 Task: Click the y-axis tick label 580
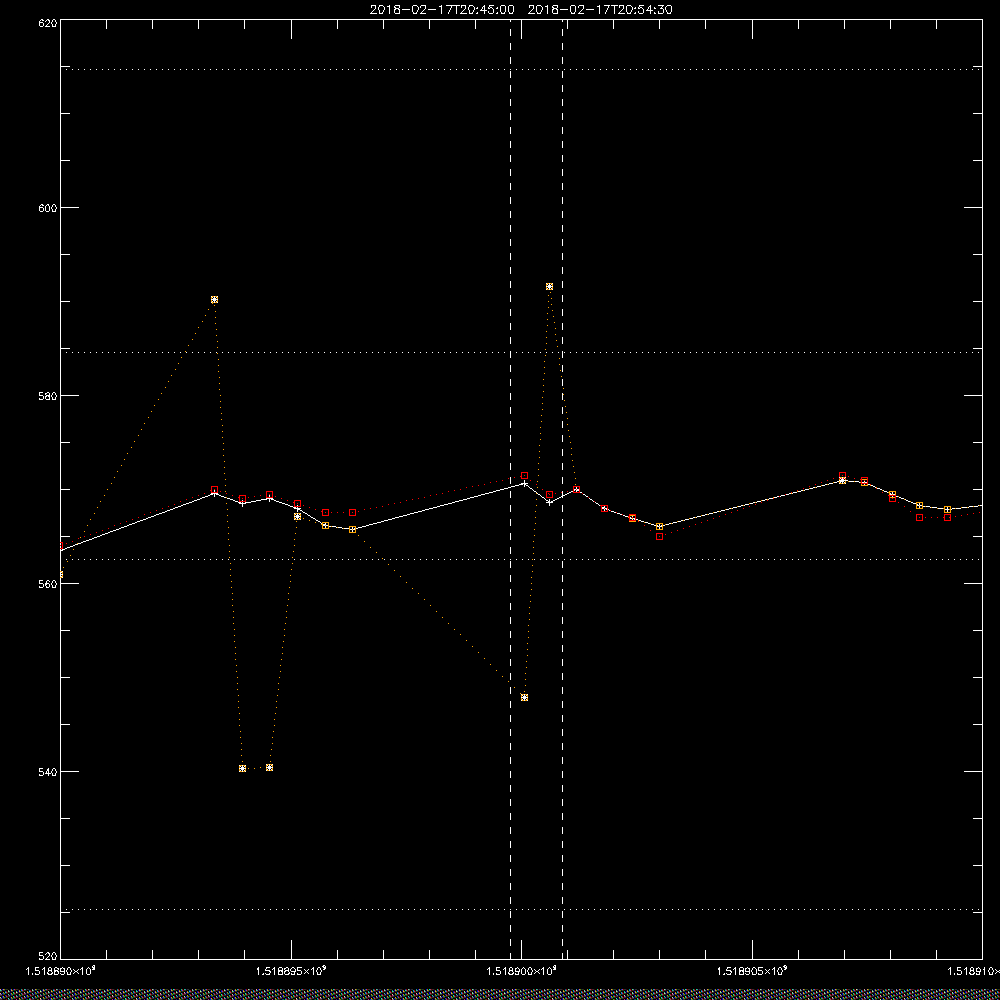[48, 395]
